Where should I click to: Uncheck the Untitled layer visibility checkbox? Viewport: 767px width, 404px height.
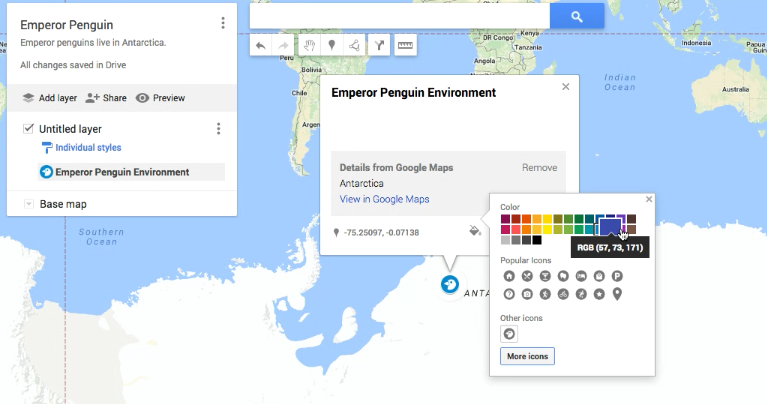coord(28,129)
